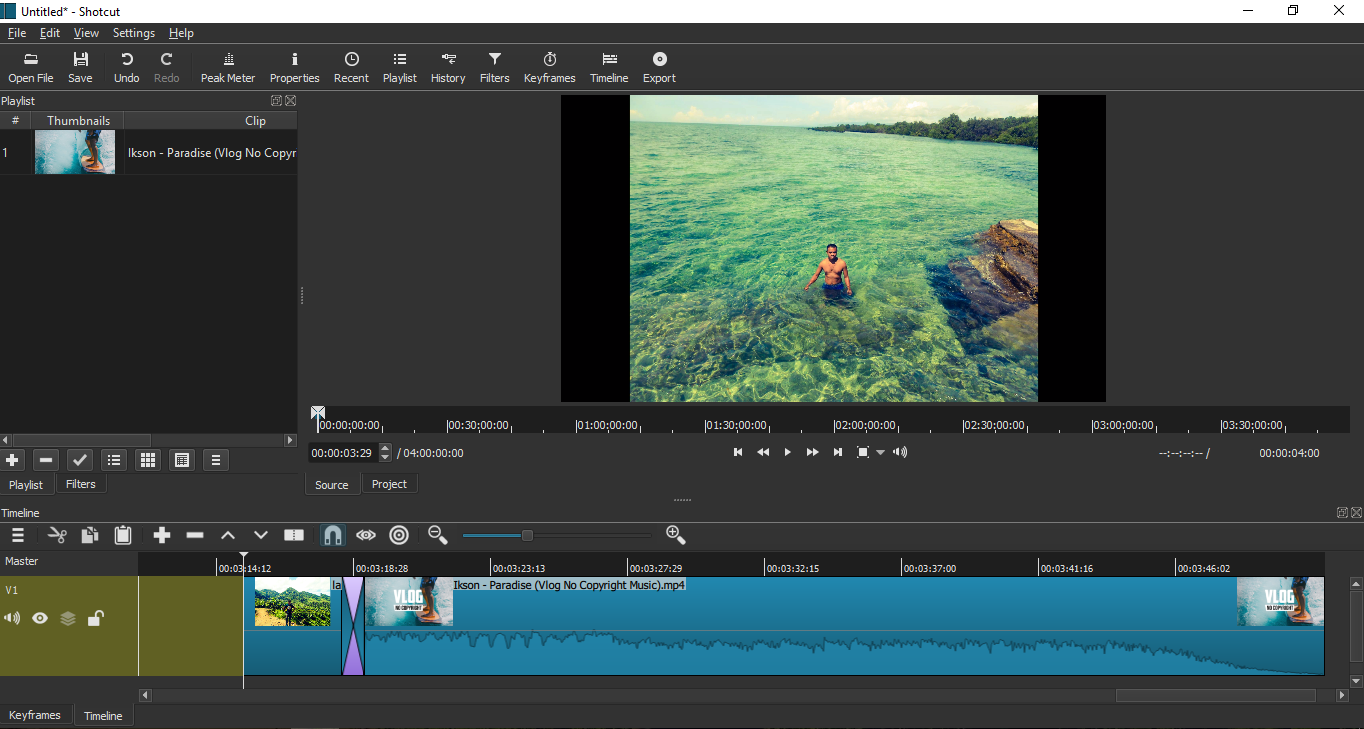Viewport: 1364px width, 729px height.
Task: Open the timeline hamburger menu
Action: click(x=18, y=536)
